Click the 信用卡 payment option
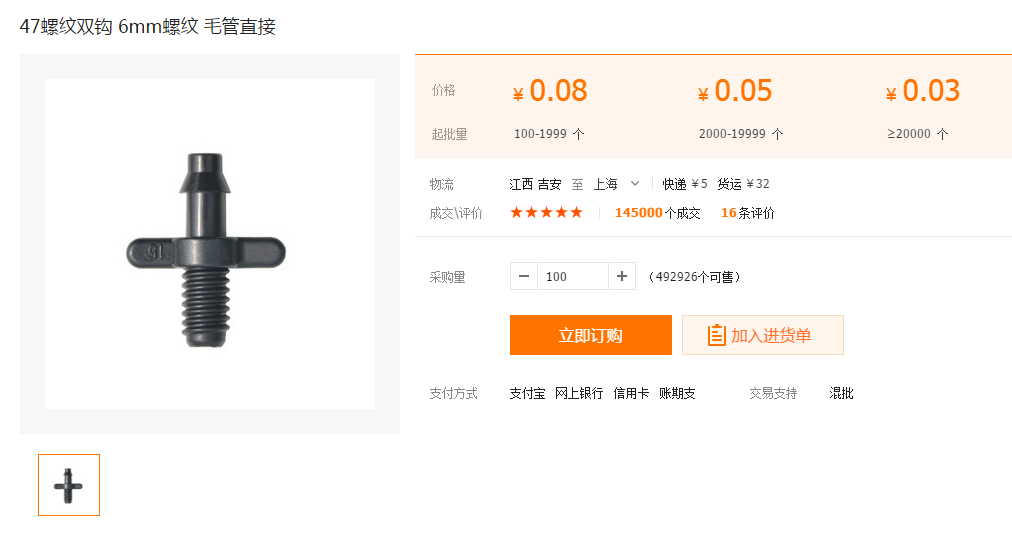1012x541 pixels. coord(631,394)
